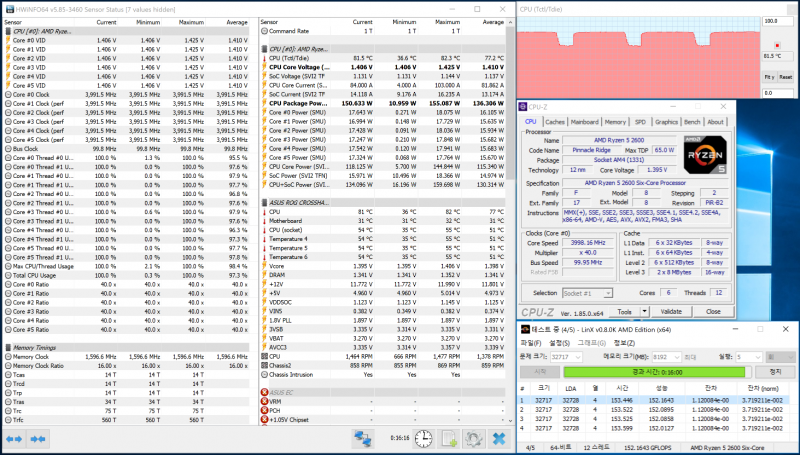Click the CPU-Z Tools button
The height and width of the screenshot is (455, 800).
[x=624, y=312]
